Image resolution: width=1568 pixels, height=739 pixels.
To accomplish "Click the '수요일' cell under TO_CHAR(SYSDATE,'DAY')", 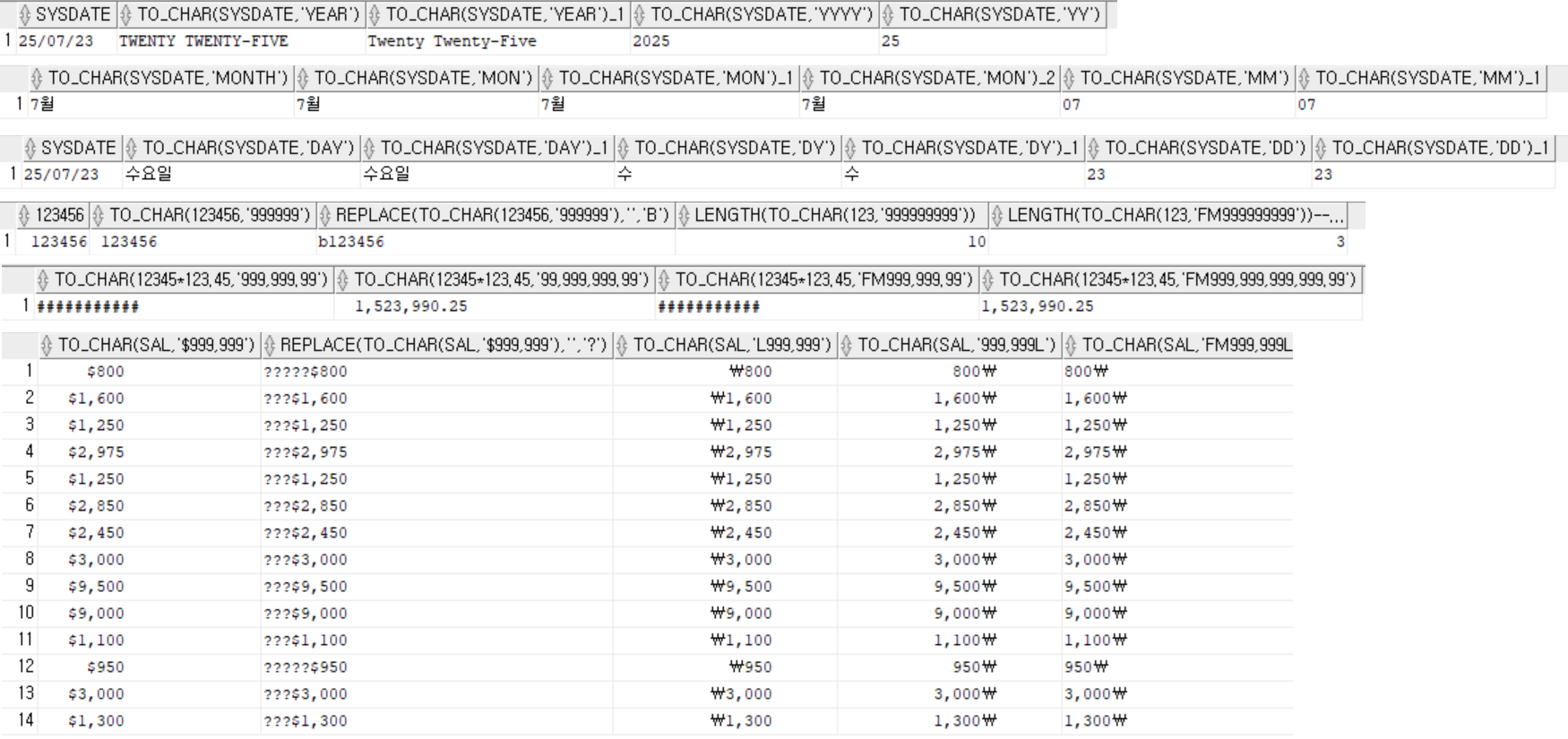I will 149,174.
